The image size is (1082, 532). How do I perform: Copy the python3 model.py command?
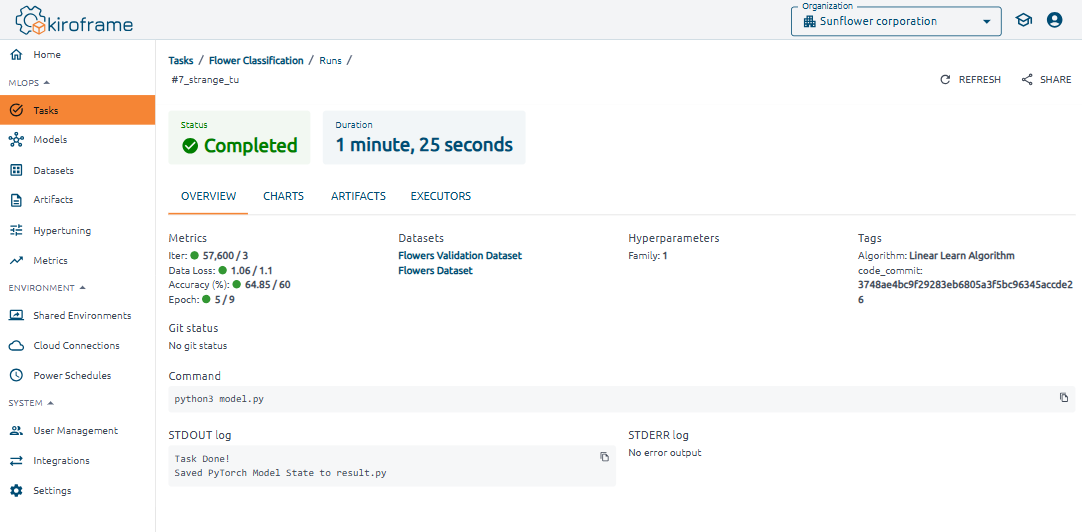click(1064, 398)
